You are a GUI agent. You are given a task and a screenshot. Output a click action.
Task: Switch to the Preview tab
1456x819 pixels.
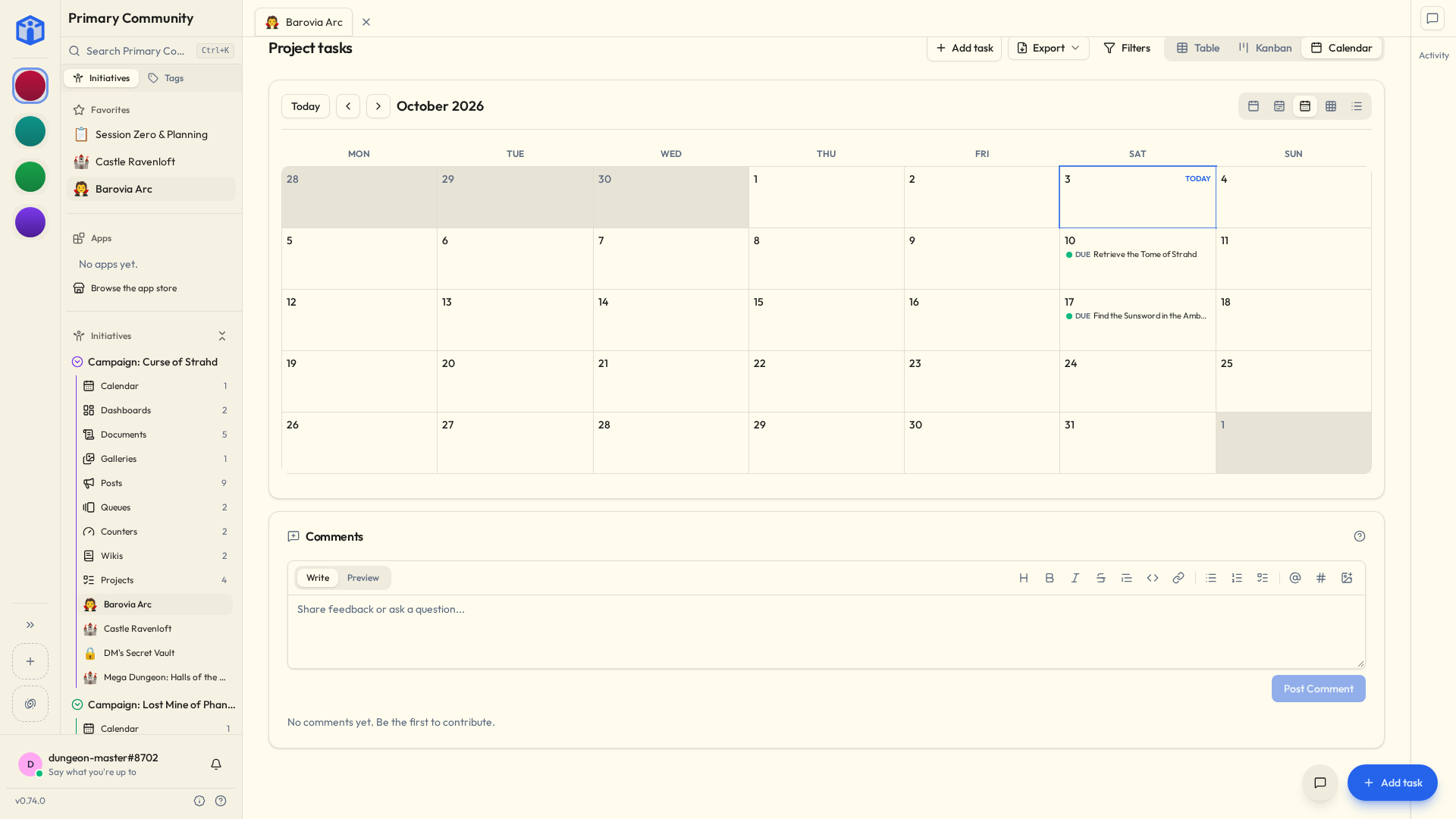coord(363,578)
